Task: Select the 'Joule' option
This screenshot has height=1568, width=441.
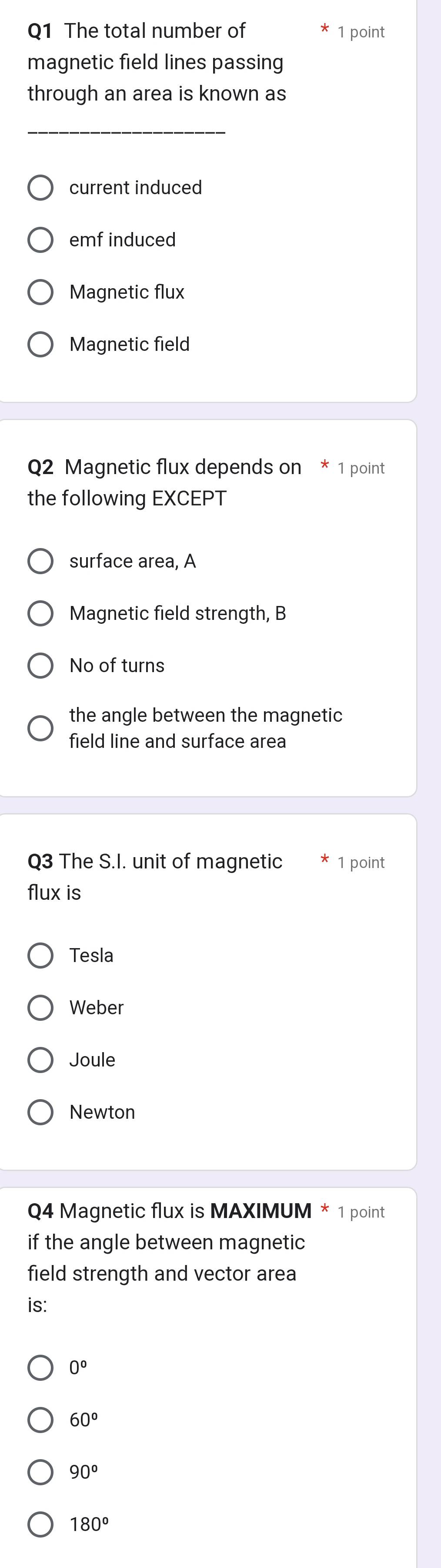Action: point(40,1060)
